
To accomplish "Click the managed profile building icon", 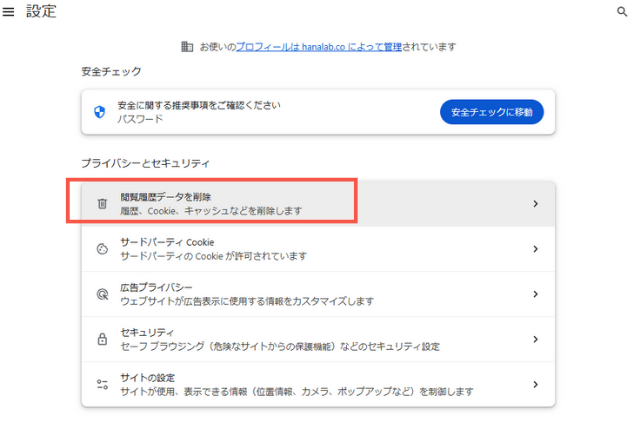I will (186, 47).
